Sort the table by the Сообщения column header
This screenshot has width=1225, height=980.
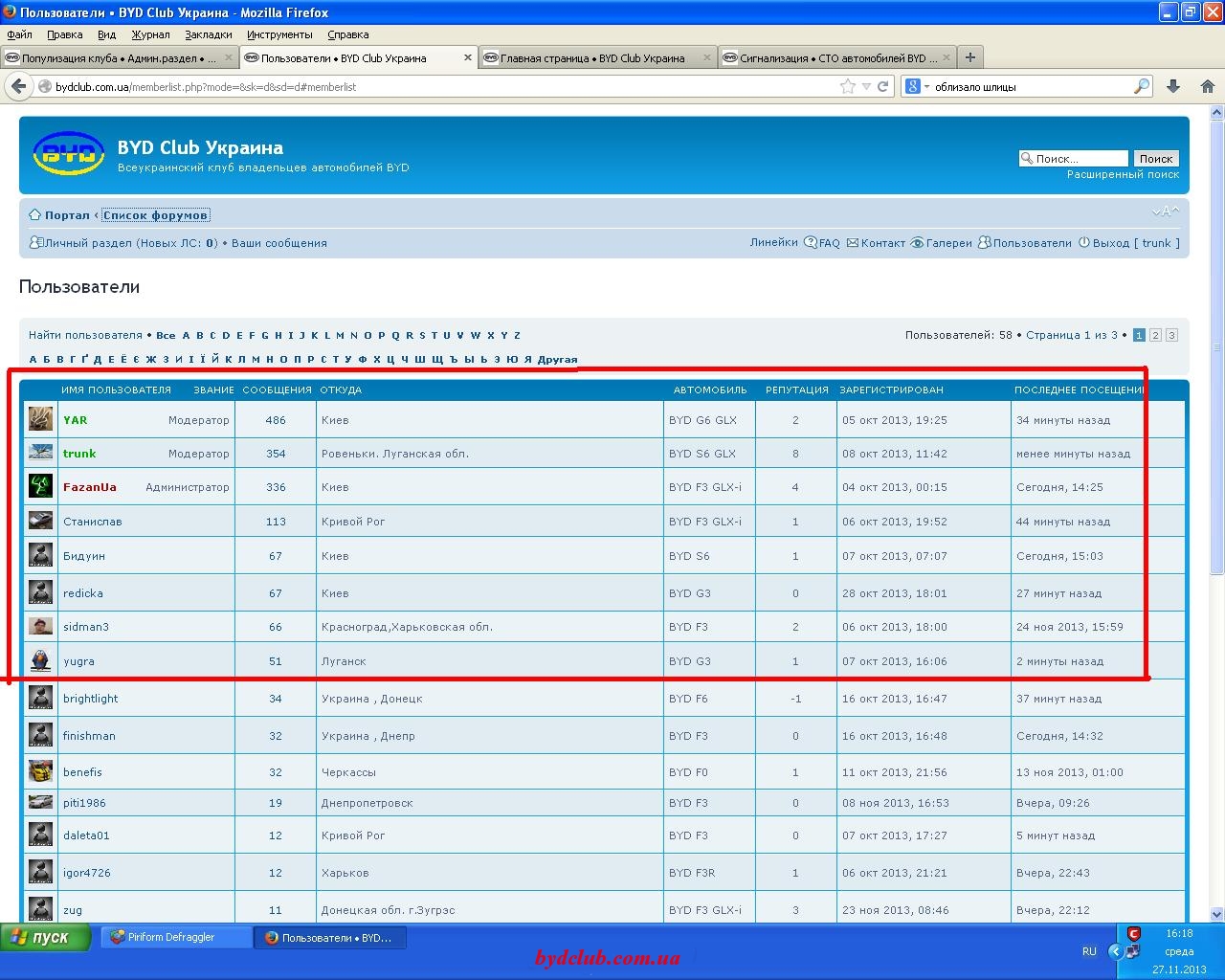(277, 390)
